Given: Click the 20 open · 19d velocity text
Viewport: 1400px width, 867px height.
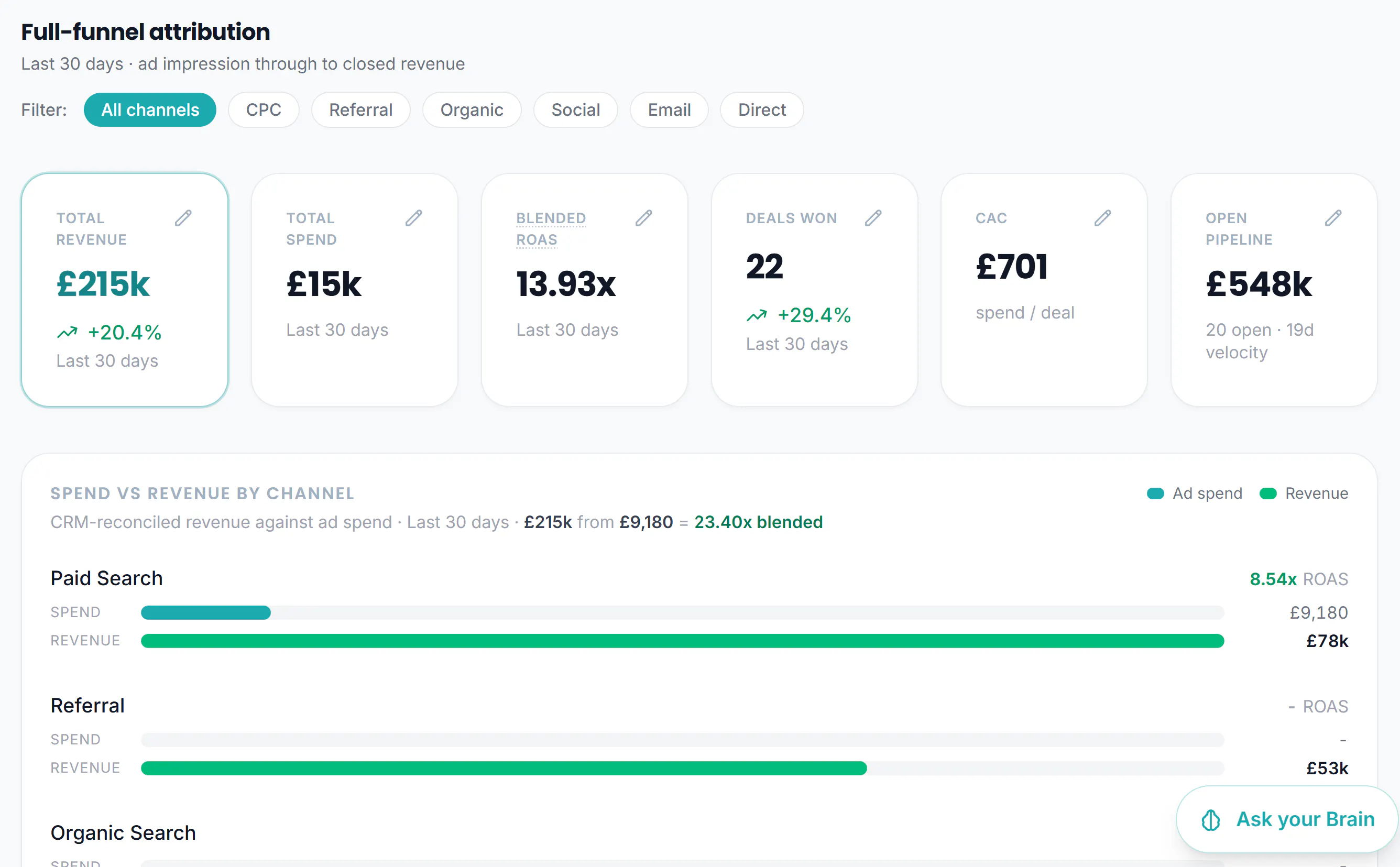Looking at the screenshot, I should pyautogui.click(x=1260, y=341).
